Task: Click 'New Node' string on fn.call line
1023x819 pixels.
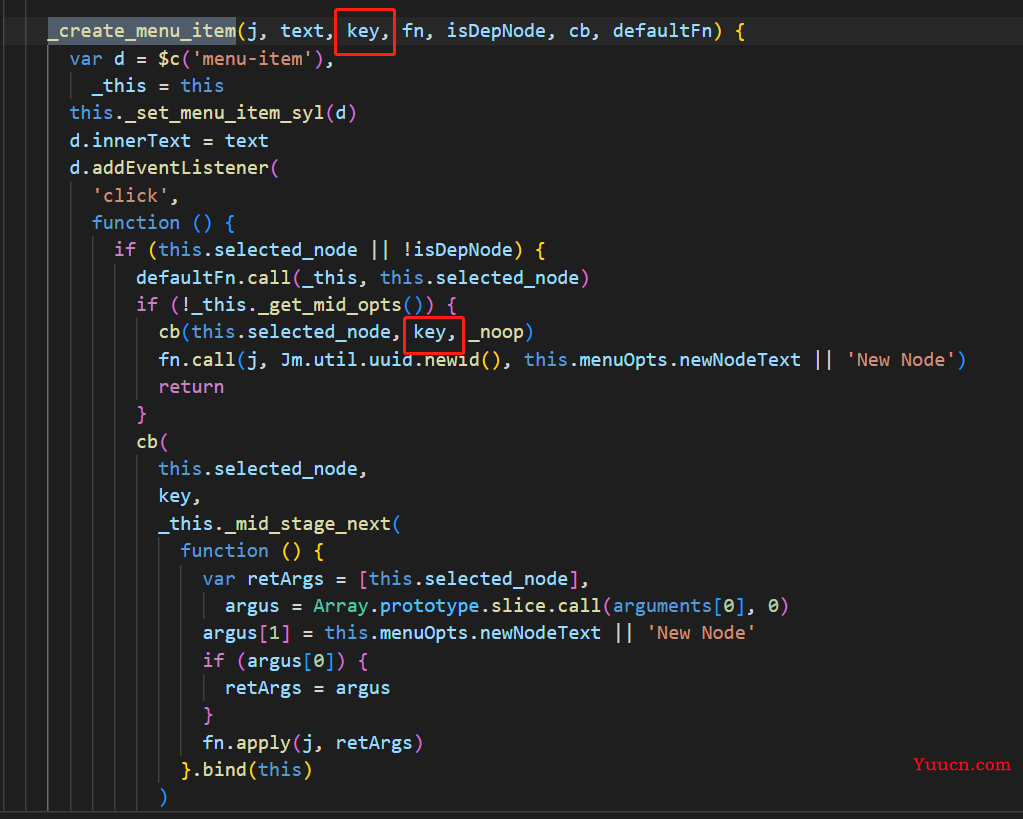Action: click(x=900, y=360)
